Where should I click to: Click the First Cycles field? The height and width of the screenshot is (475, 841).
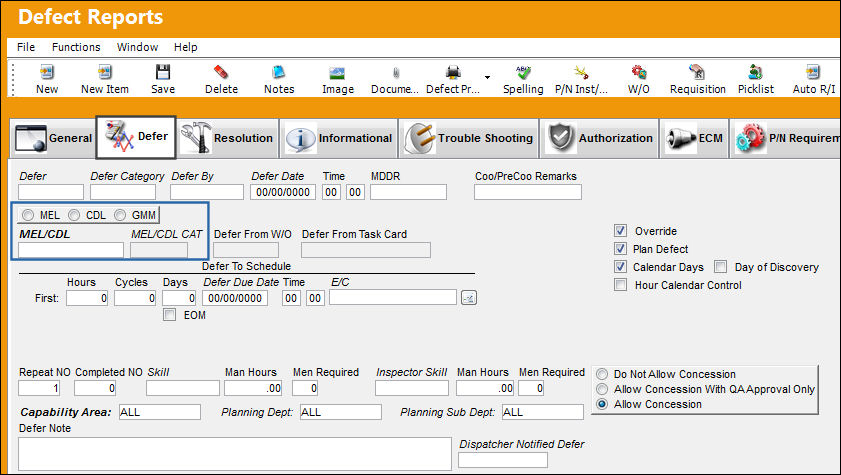(x=135, y=298)
